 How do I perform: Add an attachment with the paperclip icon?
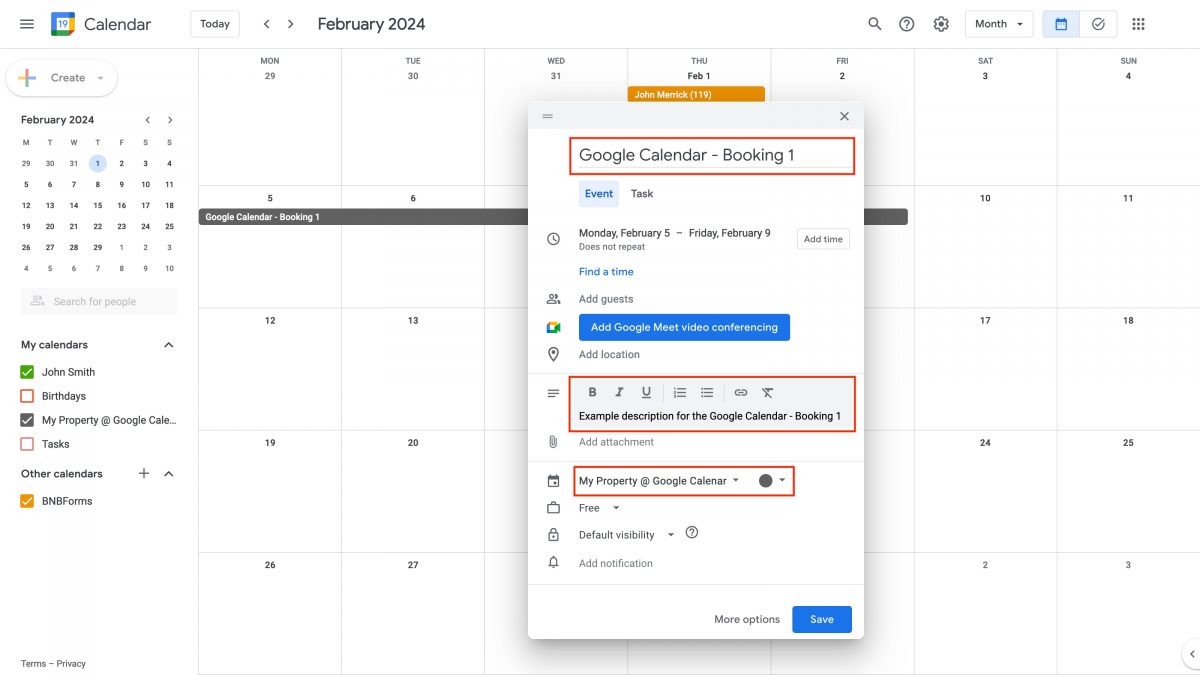551,441
